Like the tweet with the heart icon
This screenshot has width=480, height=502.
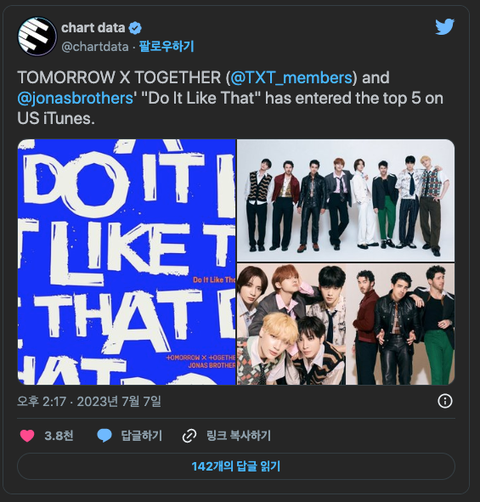pos(27,436)
